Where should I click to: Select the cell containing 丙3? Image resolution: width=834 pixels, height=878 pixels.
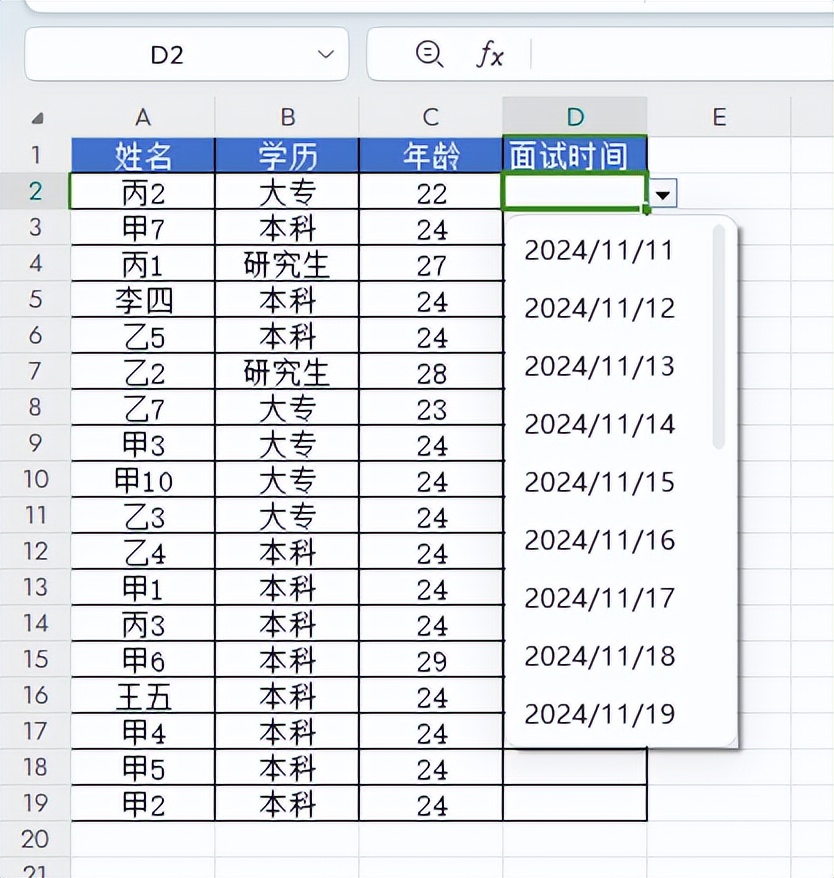[143, 623]
